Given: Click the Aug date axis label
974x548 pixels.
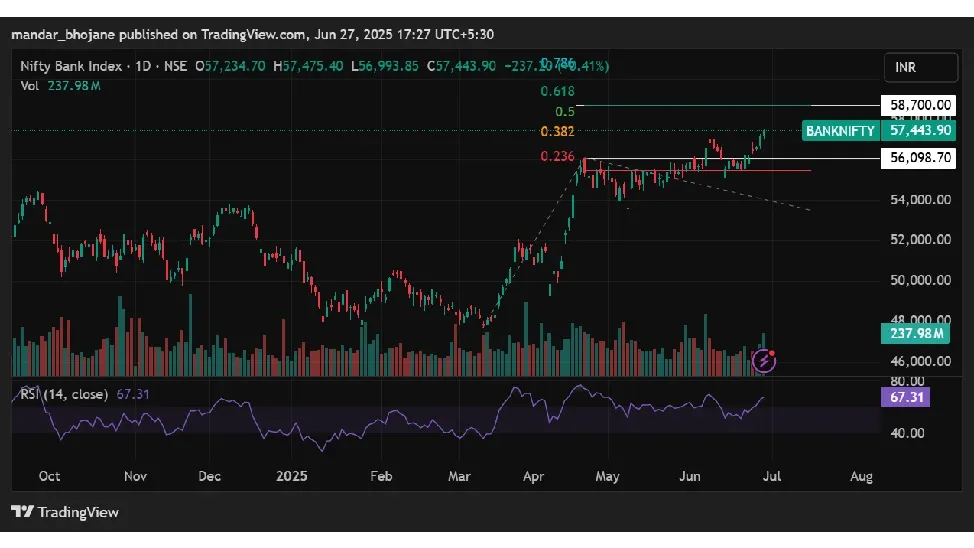Looking at the screenshot, I should point(861,476).
